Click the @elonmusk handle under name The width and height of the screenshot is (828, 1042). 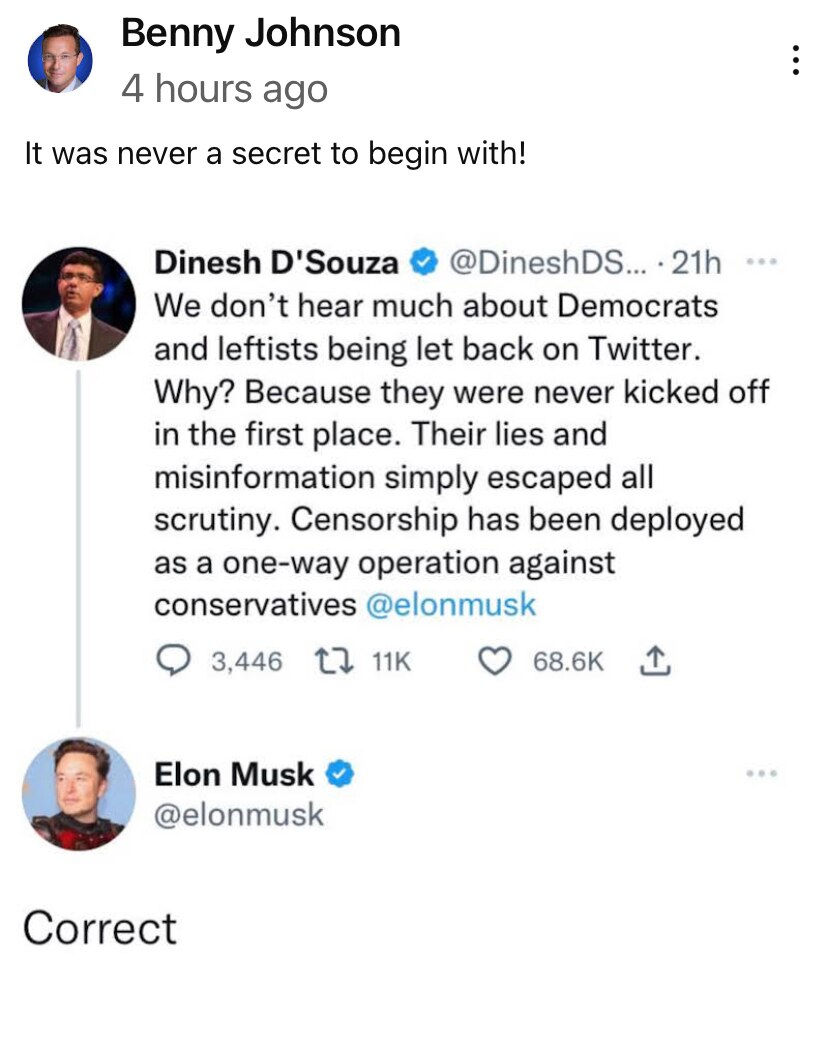click(239, 815)
